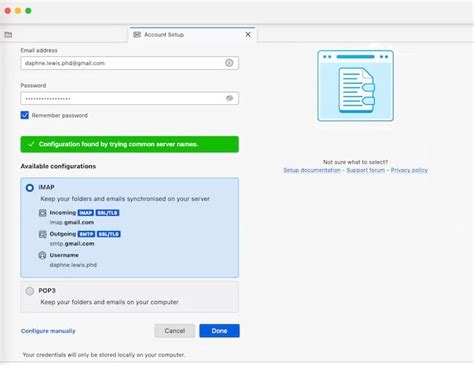The height and width of the screenshot is (365, 474).
Task: Select the POP3 configuration radio button
Action: pos(30,291)
